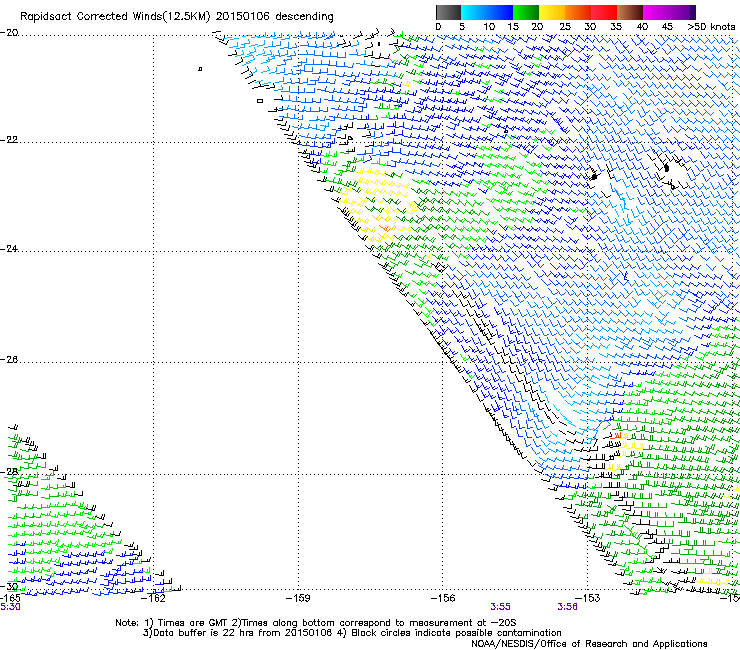Viewport: 740px width, 650px height.
Task: Click the "-159" longitude axis label
Action: click(298, 598)
